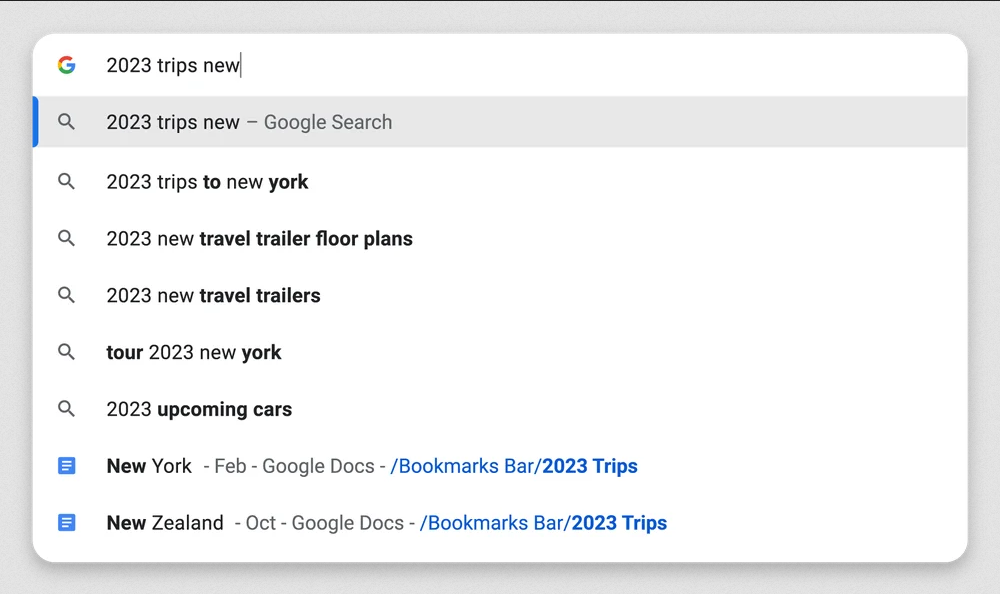This screenshot has height=594, width=1000.
Task: Select '2023 trips new – Google Search' suggestion
Action: [x=249, y=122]
